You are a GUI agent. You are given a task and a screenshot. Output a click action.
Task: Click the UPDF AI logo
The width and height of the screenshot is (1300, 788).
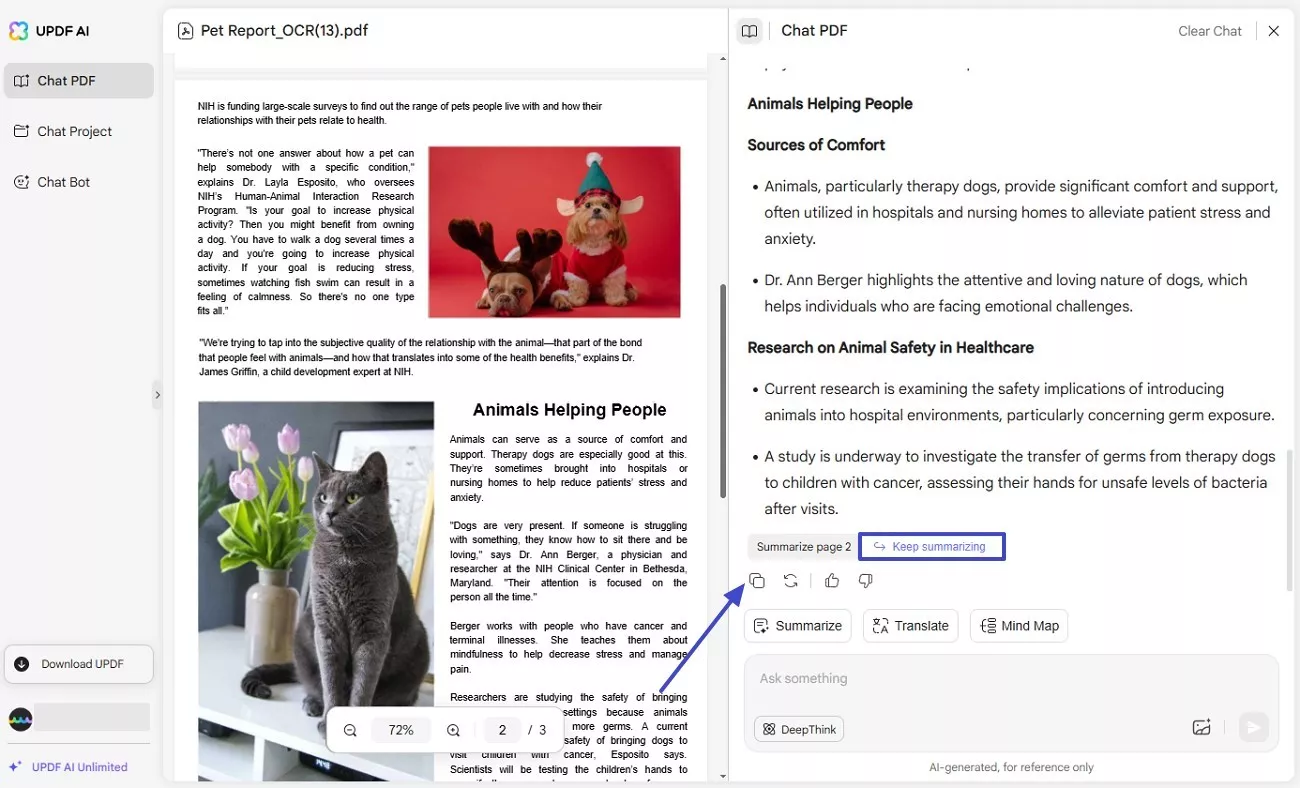coord(49,30)
